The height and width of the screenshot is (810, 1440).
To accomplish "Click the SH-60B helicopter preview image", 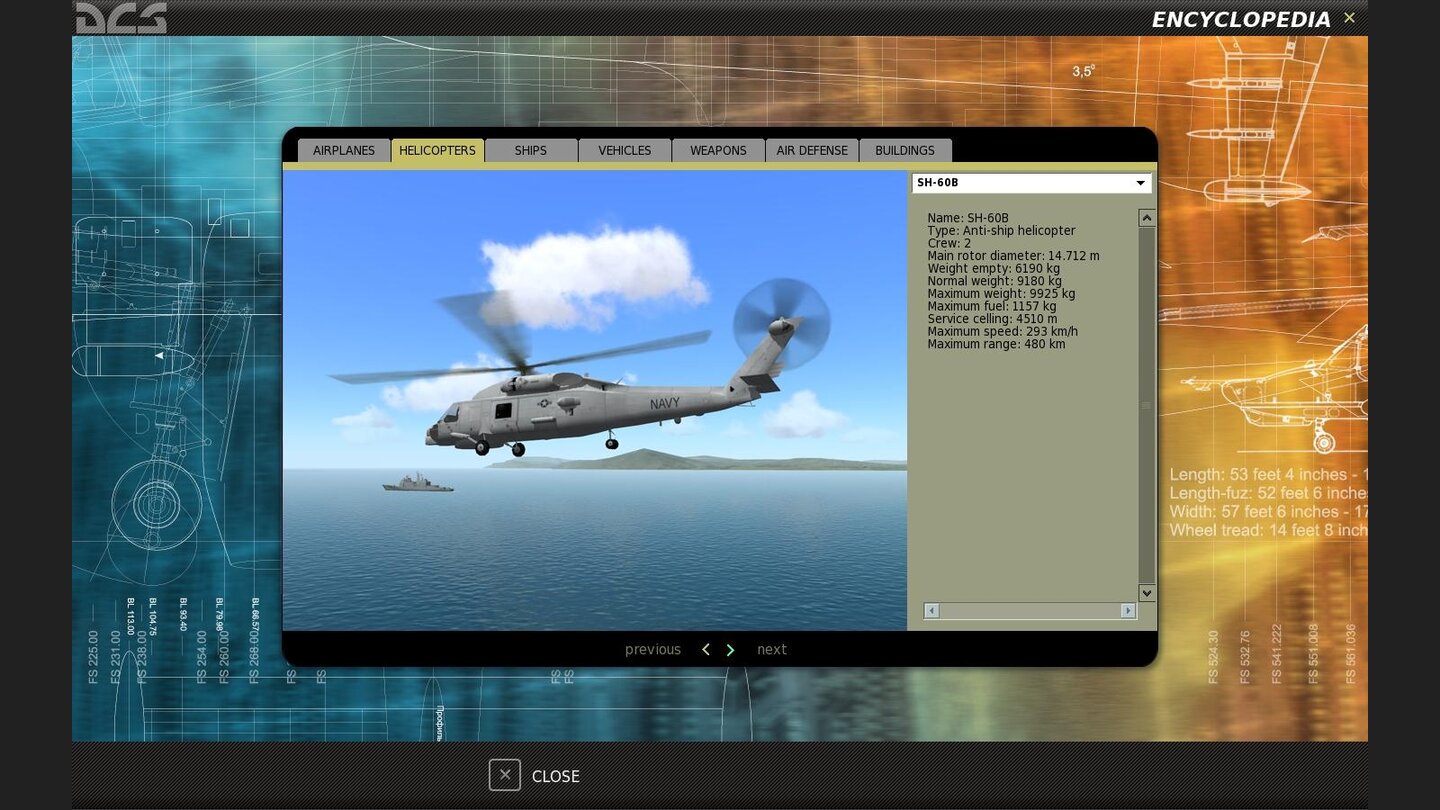I will pos(595,400).
